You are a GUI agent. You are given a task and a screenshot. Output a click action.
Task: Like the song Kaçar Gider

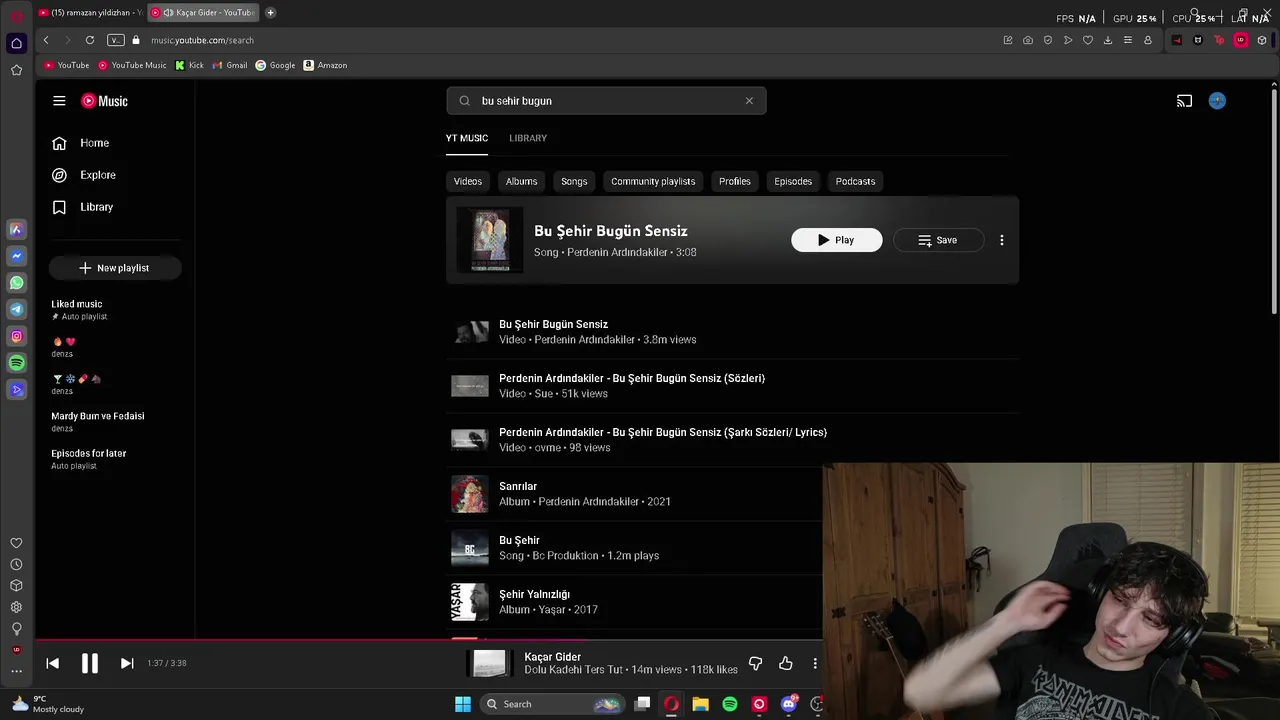tap(786, 663)
